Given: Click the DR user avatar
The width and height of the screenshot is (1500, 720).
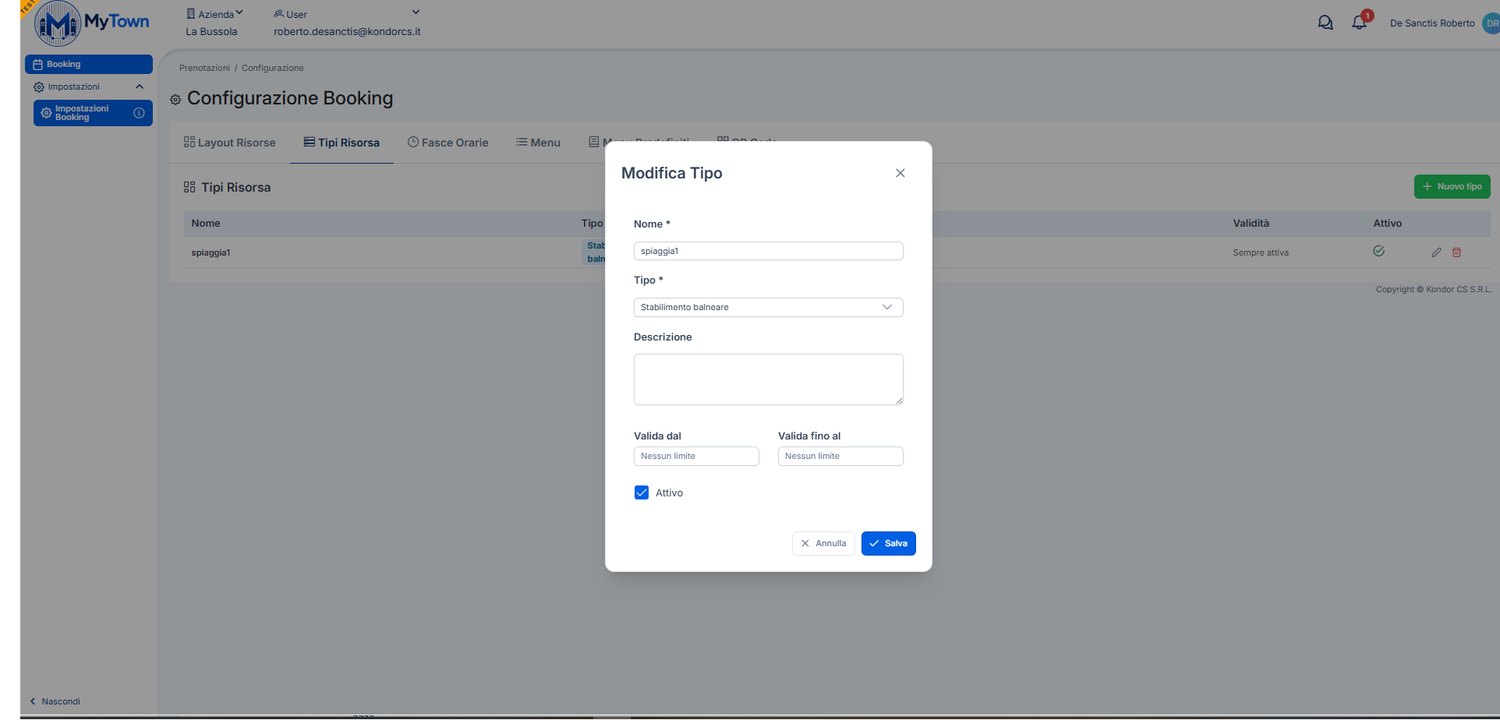Looking at the screenshot, I should (x=1491, y=23).
